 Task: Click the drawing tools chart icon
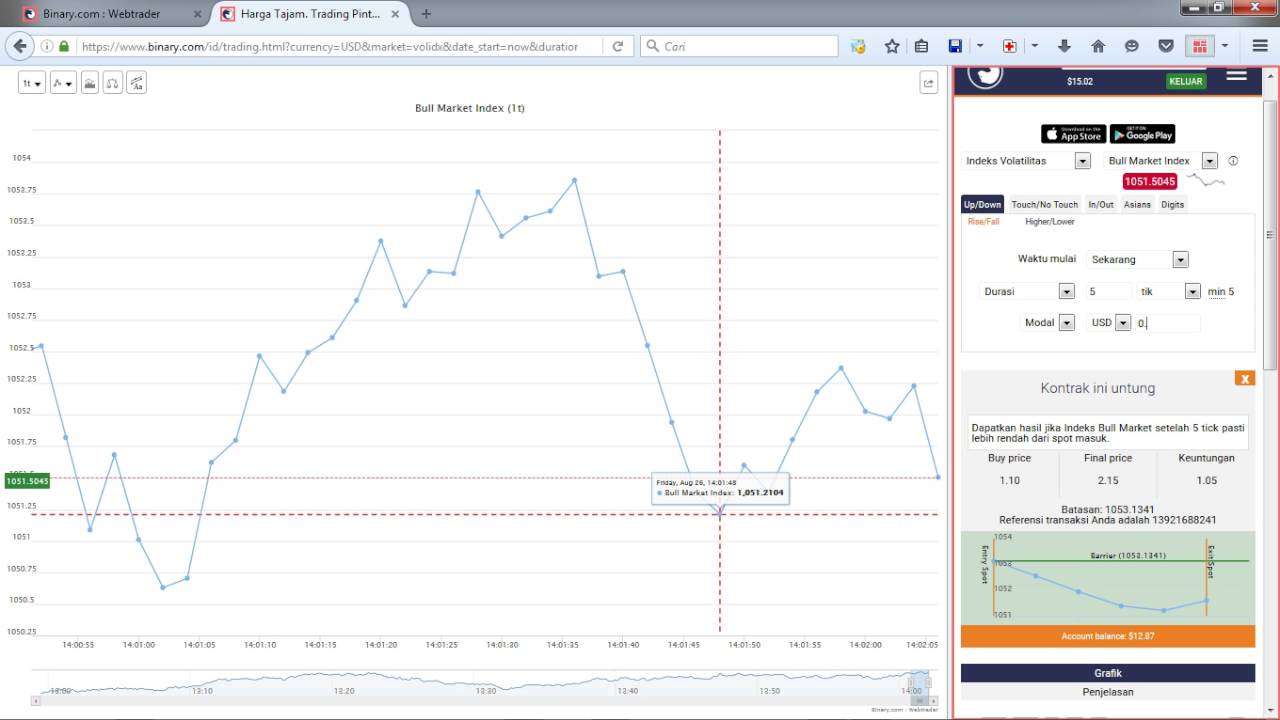click(136, 84)
